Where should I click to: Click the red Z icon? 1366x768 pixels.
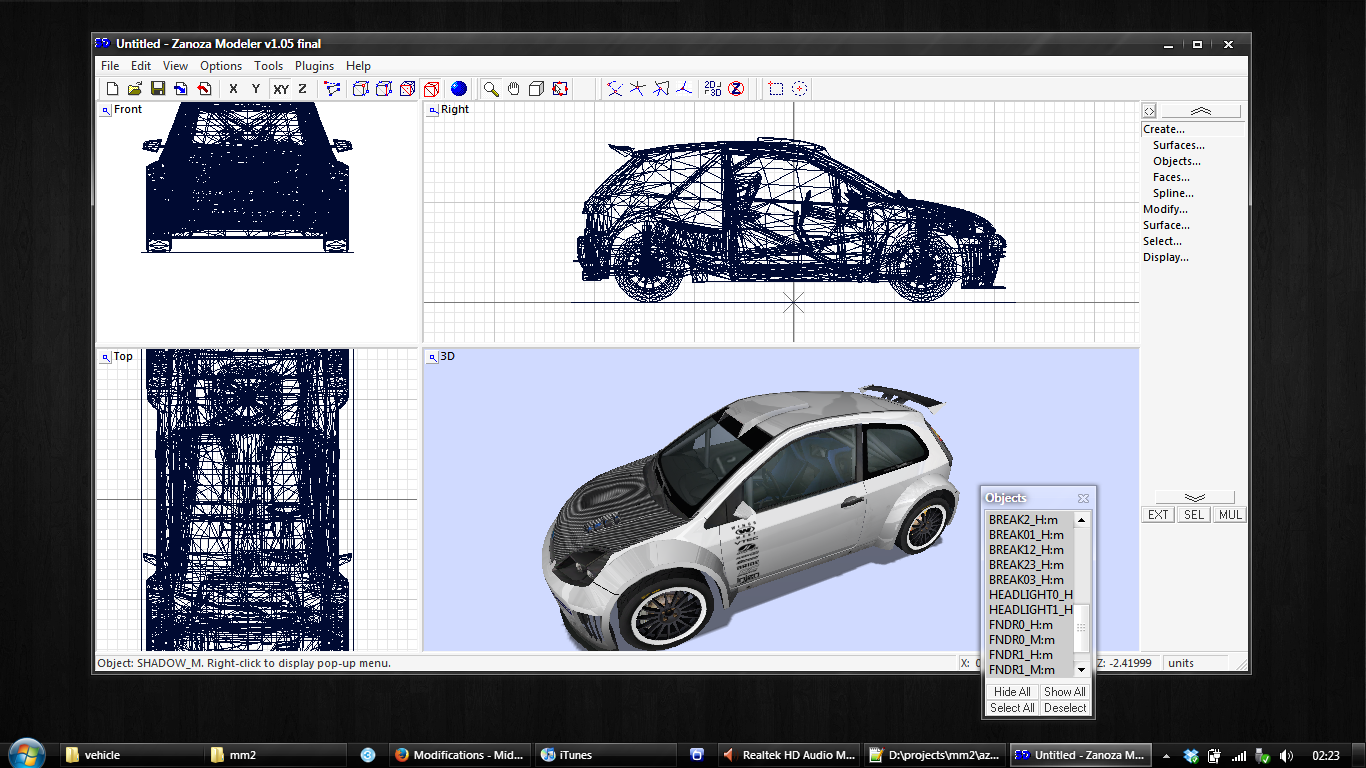tap(736, 89)
